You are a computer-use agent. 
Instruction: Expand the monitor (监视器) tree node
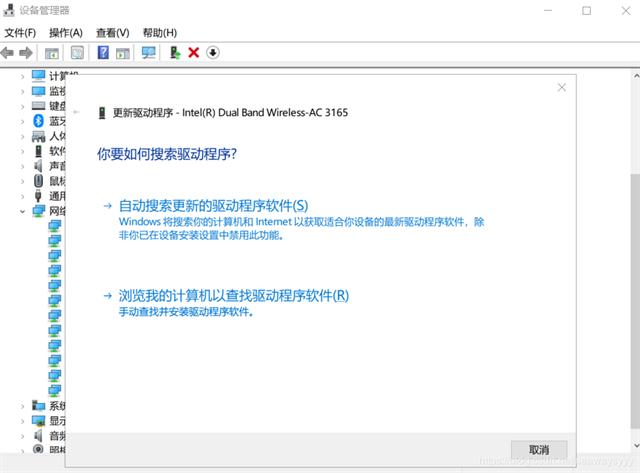[x=22, y=91]
